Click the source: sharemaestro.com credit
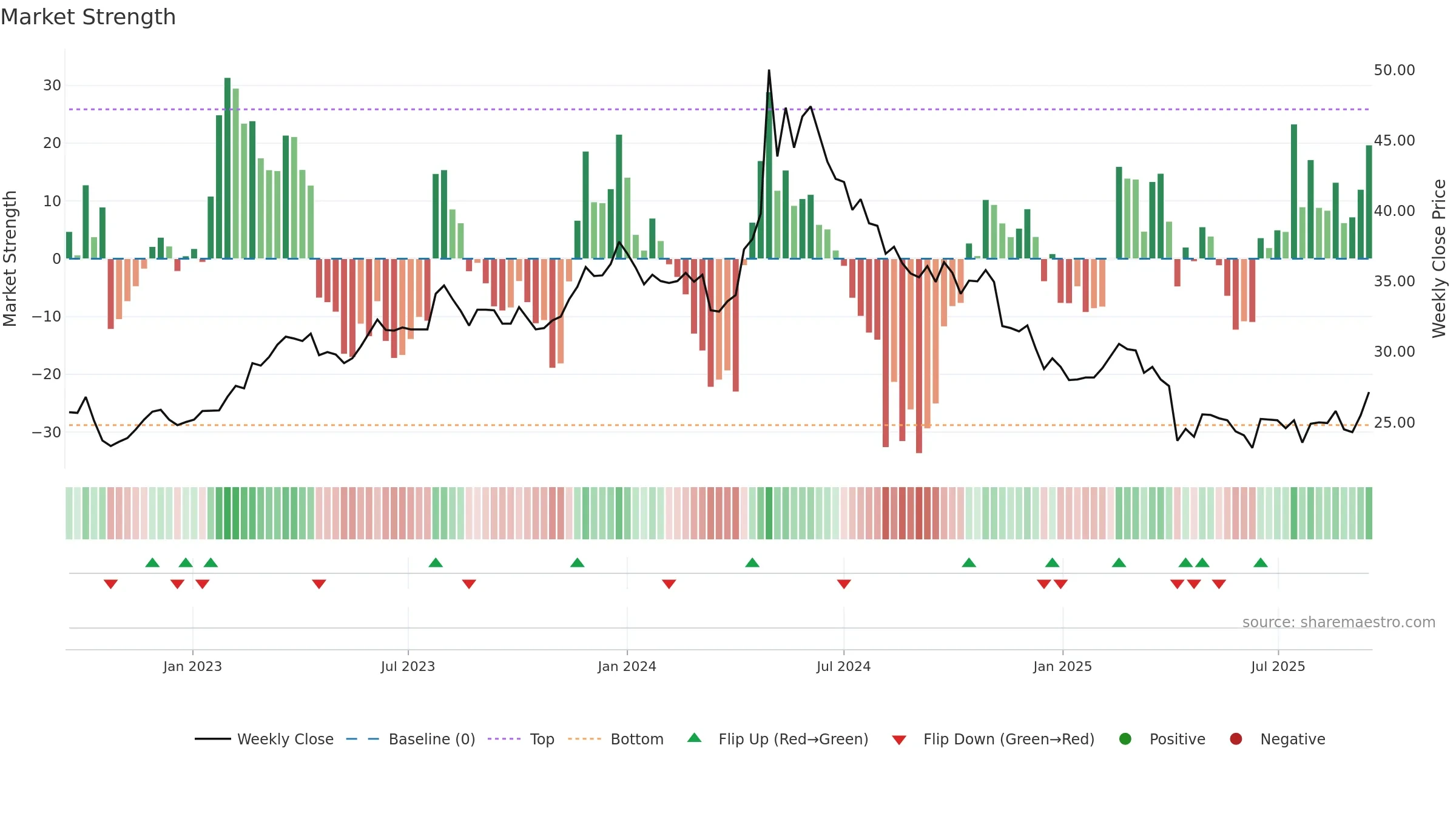 pos(1339,622)
